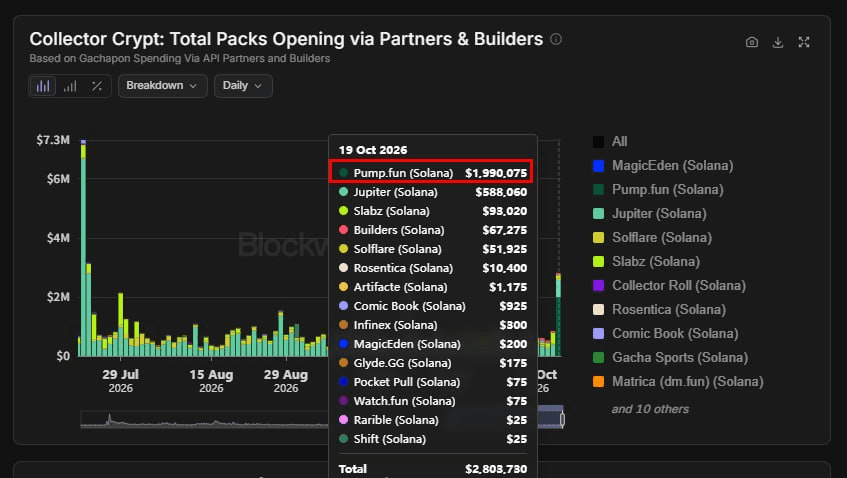Click the $6M y-axis label
Screen dimensions: 847x478
point(58,179)
